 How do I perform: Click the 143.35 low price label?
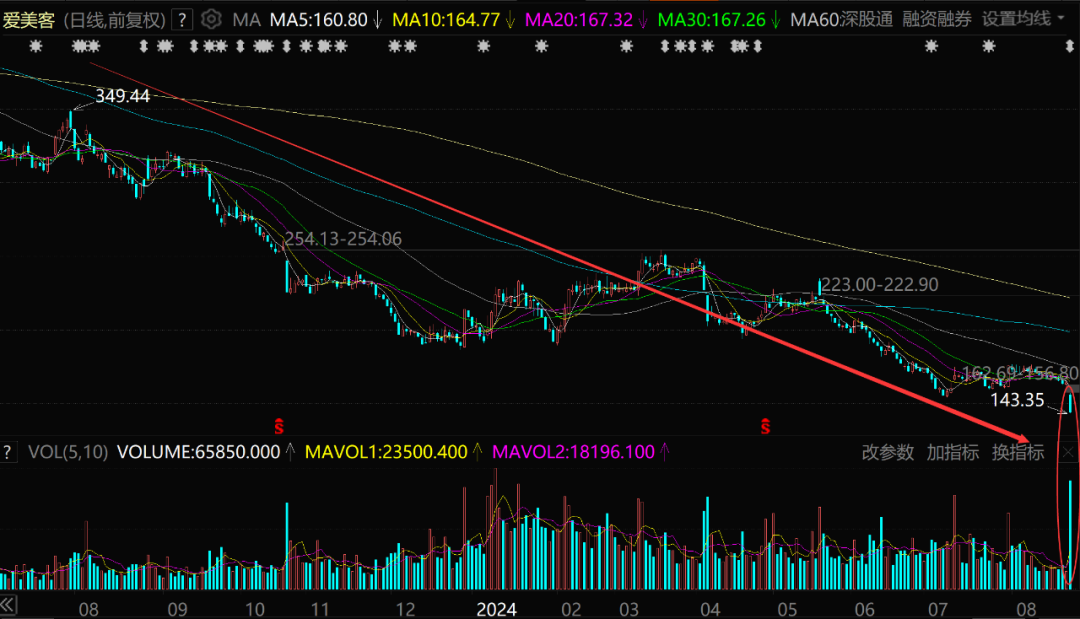[x=1017, y=400]
